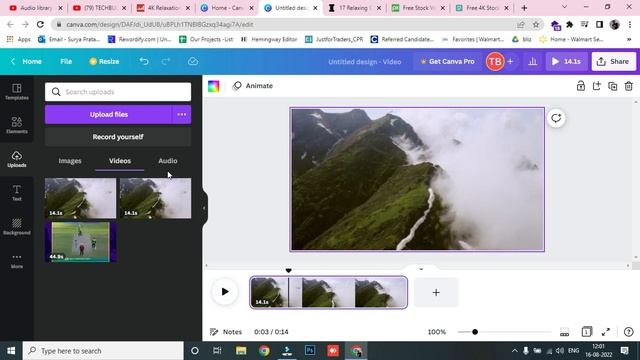Open the Hemingway Editor bookmark
This screenshot has width=640, height=360.
(269, 39)
